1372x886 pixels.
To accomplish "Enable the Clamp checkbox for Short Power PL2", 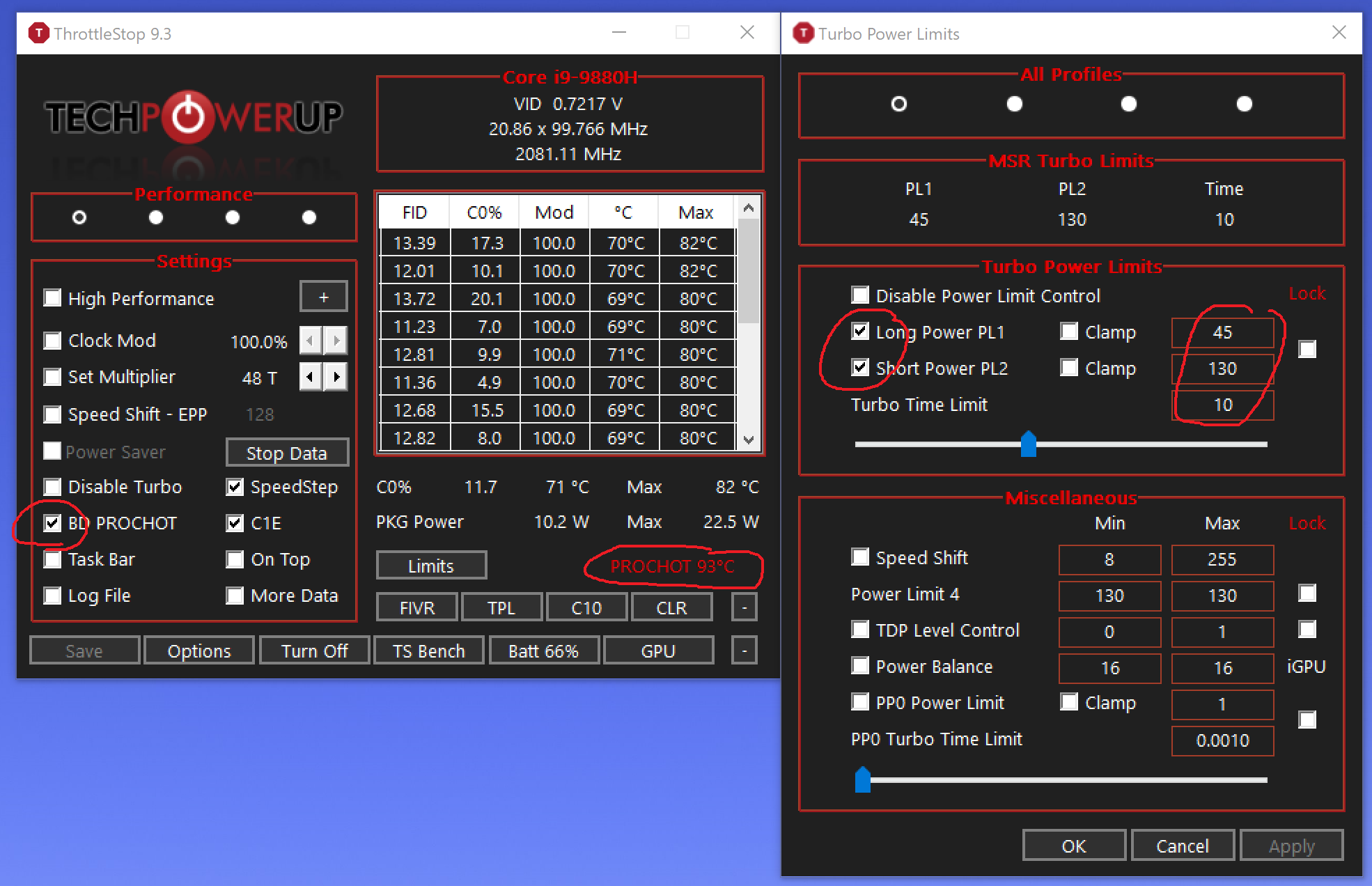I will 1069,368.
